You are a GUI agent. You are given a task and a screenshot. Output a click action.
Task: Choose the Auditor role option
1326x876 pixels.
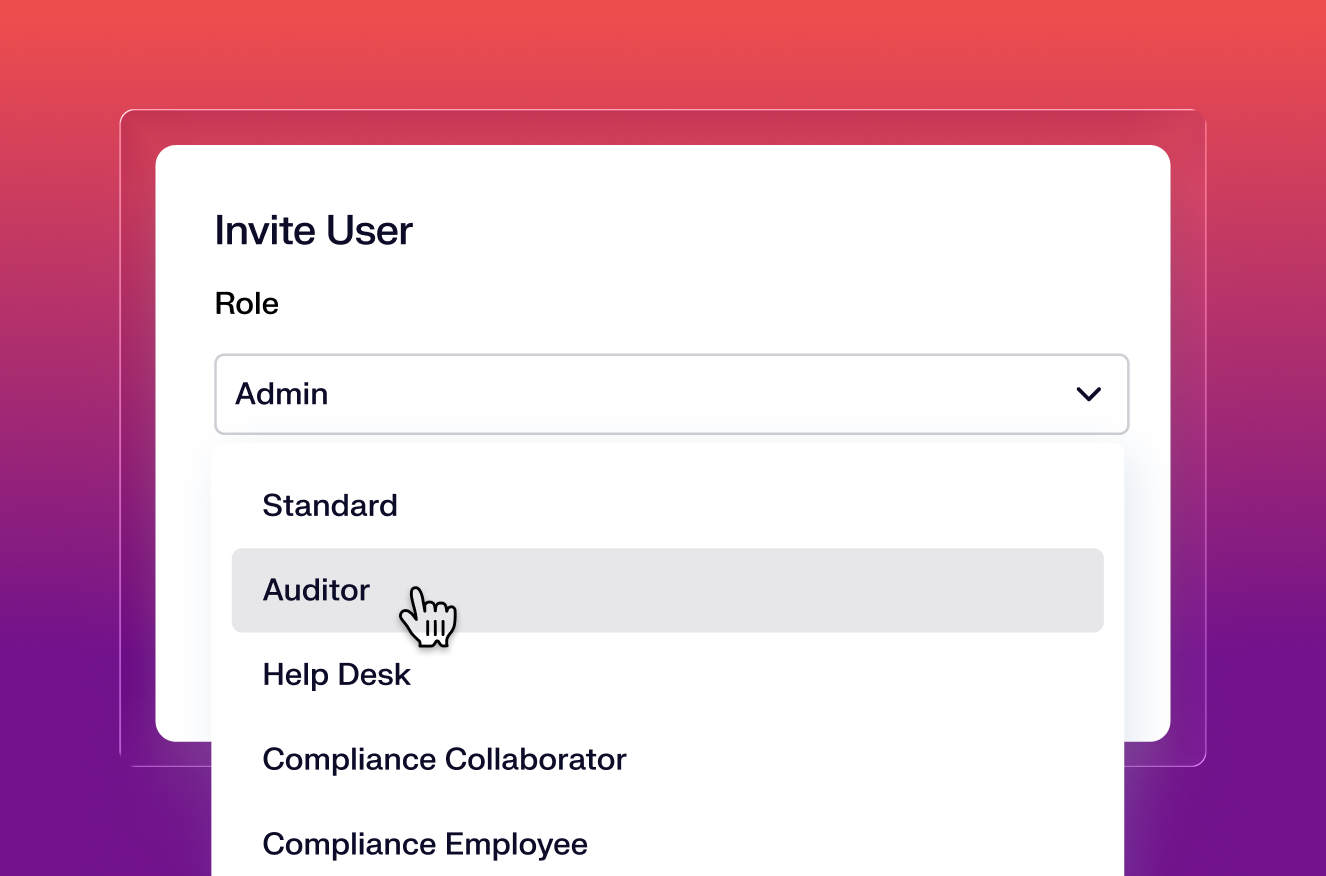pos(667,590)
